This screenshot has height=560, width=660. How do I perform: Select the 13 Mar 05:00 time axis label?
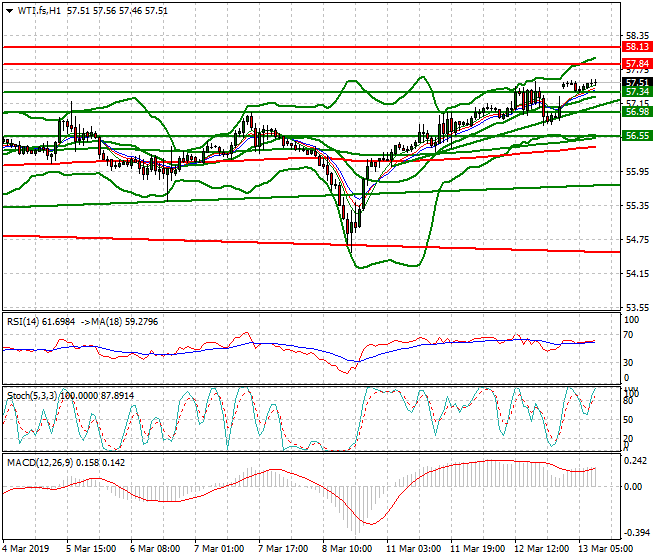[605, 549]
